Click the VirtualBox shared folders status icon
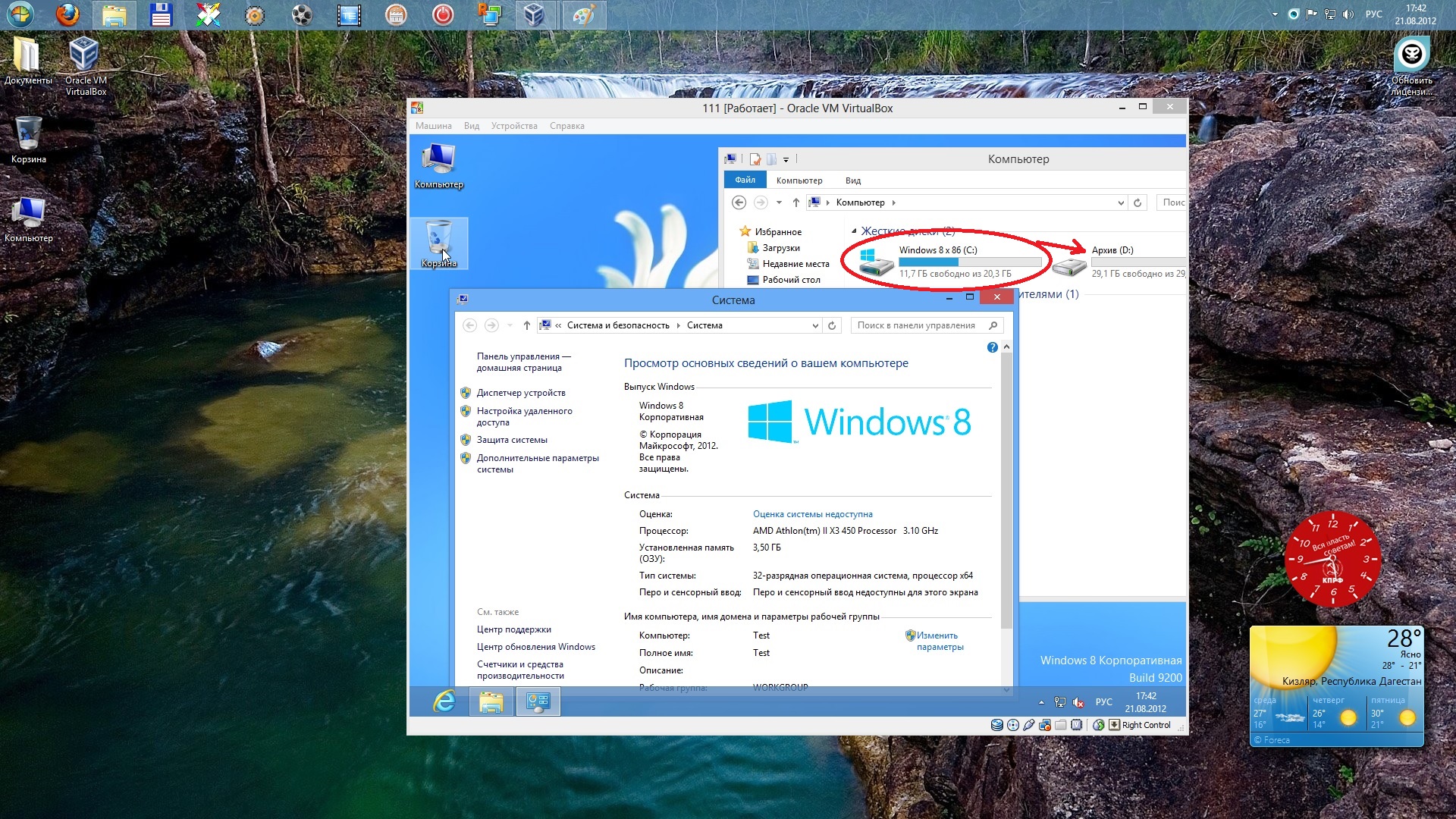 click(x=1060, y=725)
